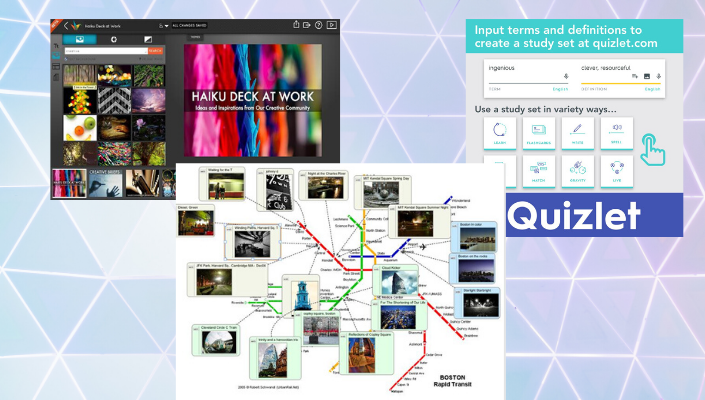This screenshot has height=400, width=705.
Task: Select the Waiting for the T photo node
Action: [x=222, y=183]
